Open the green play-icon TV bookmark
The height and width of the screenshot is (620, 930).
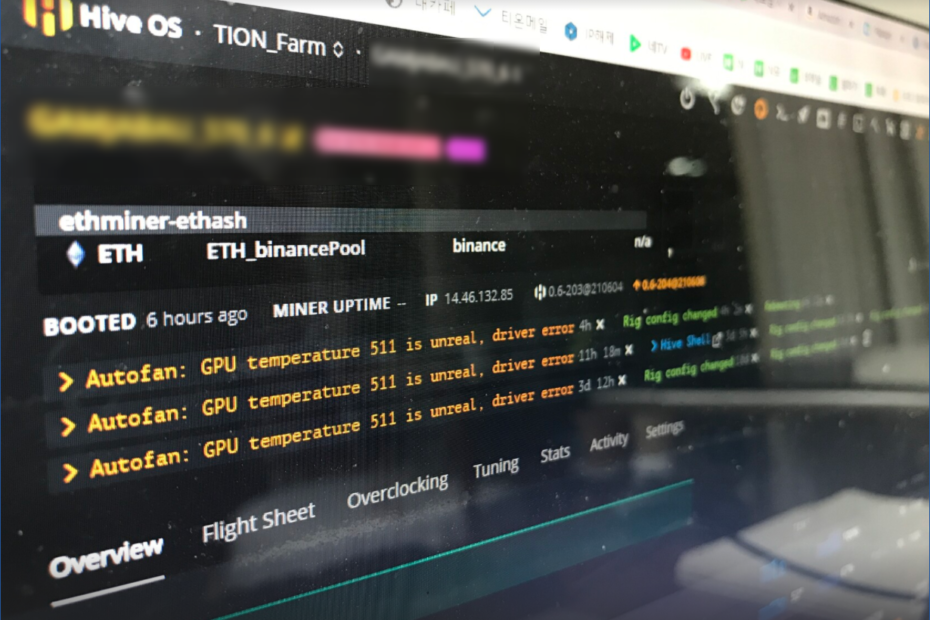coord(635,43)
